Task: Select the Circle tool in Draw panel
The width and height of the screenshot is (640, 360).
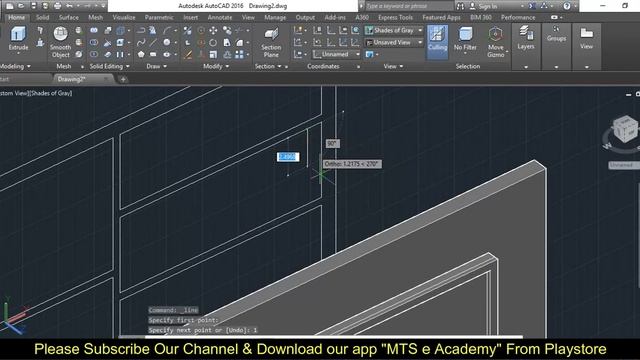Action: pyautogui.click(x=167, y=42)
